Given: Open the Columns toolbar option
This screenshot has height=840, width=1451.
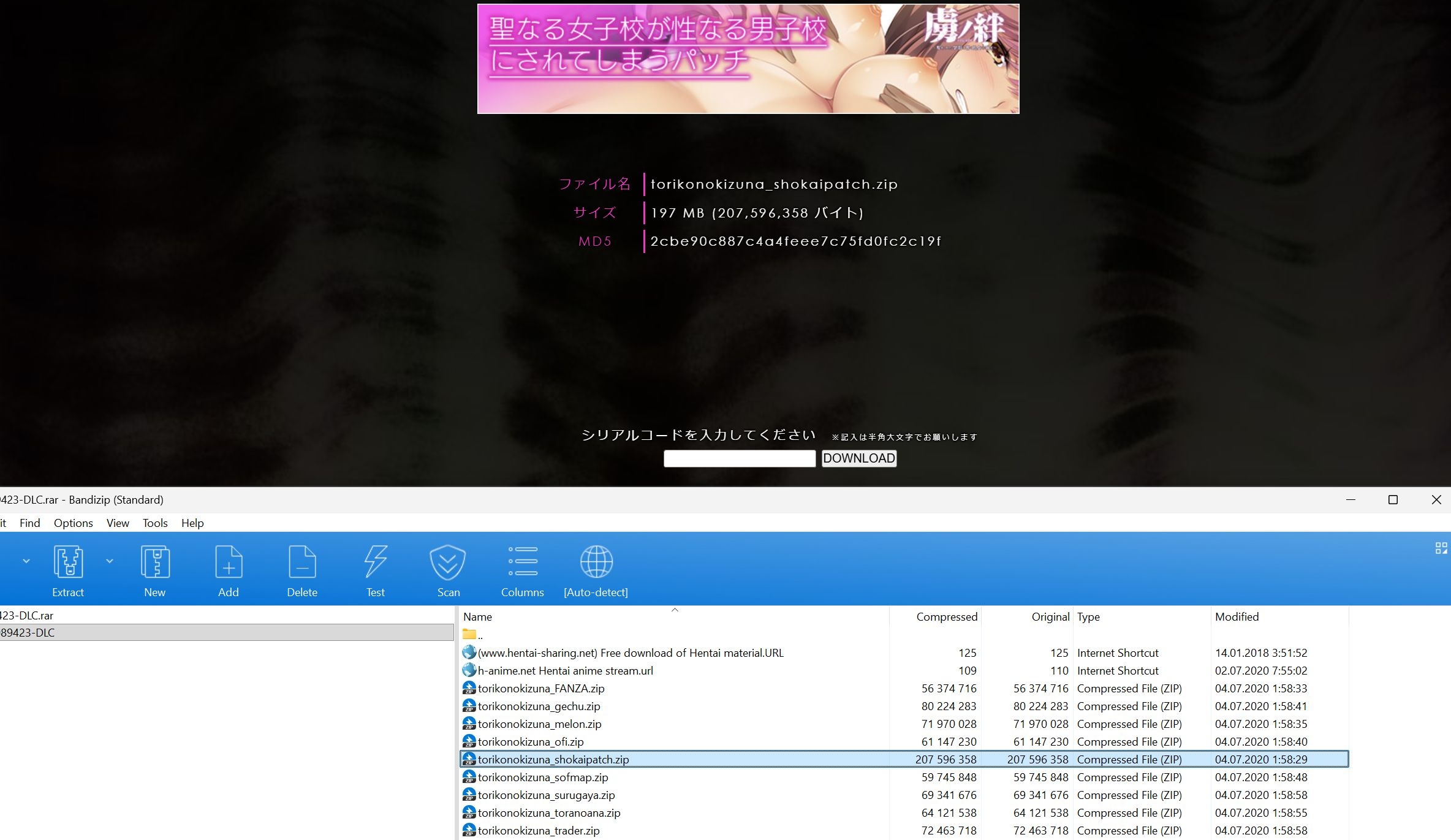Looking at the screenshot, I should coord(523,570).
